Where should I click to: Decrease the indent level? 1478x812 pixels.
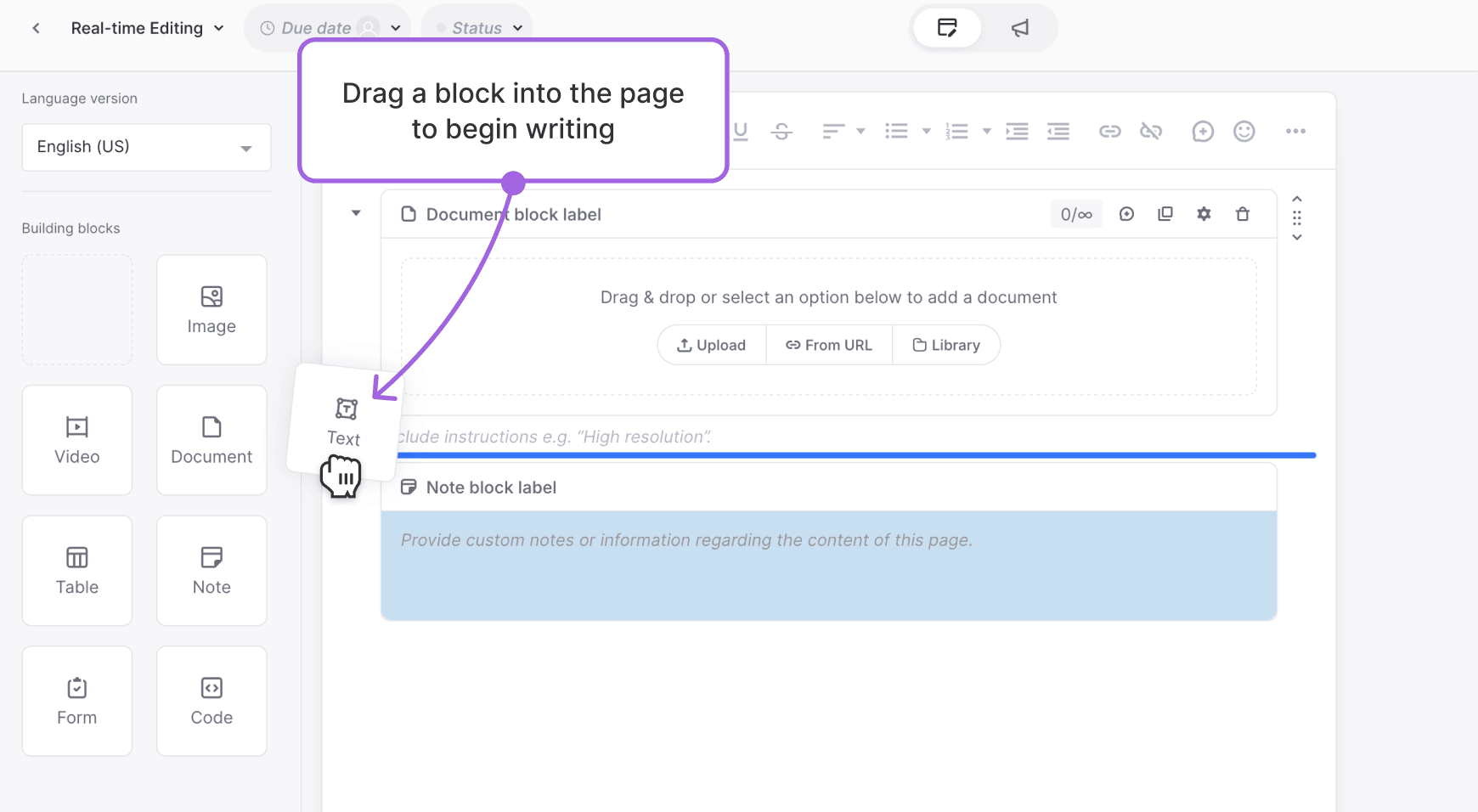(1058, 131)
